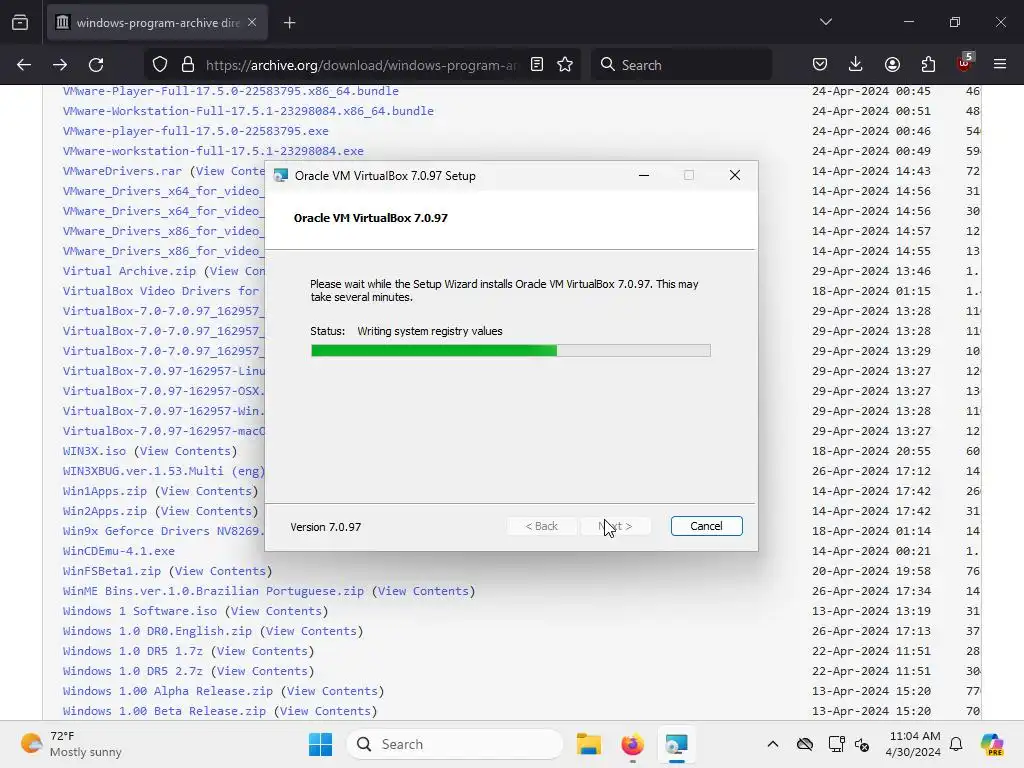Open the Windows Start menu
The height and width of the screenshot is (768, 1024).
(320, 744)
